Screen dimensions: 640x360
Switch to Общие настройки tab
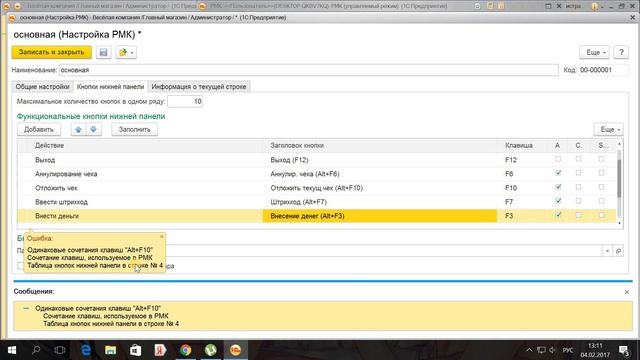(x=42, y=87)
